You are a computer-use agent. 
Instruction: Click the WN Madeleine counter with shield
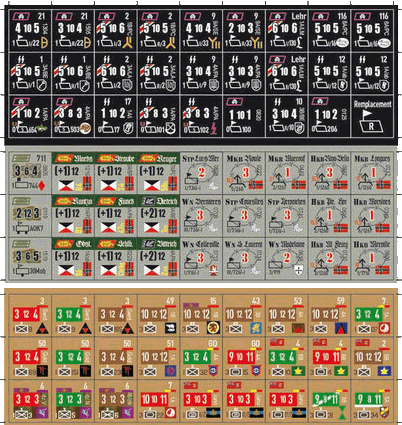(x=287, y=259)
